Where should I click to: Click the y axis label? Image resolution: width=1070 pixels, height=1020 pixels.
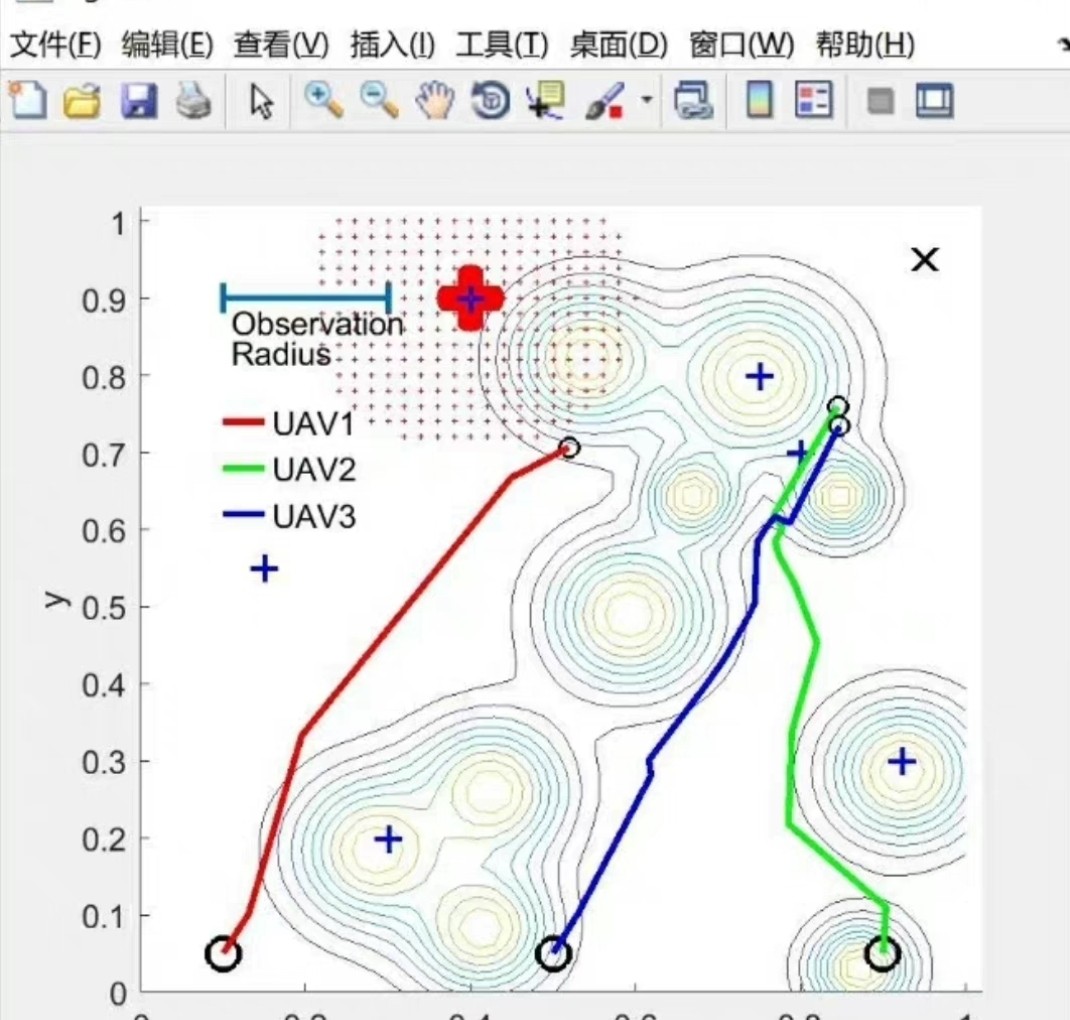pyautogui.click(x=57, y=599)
